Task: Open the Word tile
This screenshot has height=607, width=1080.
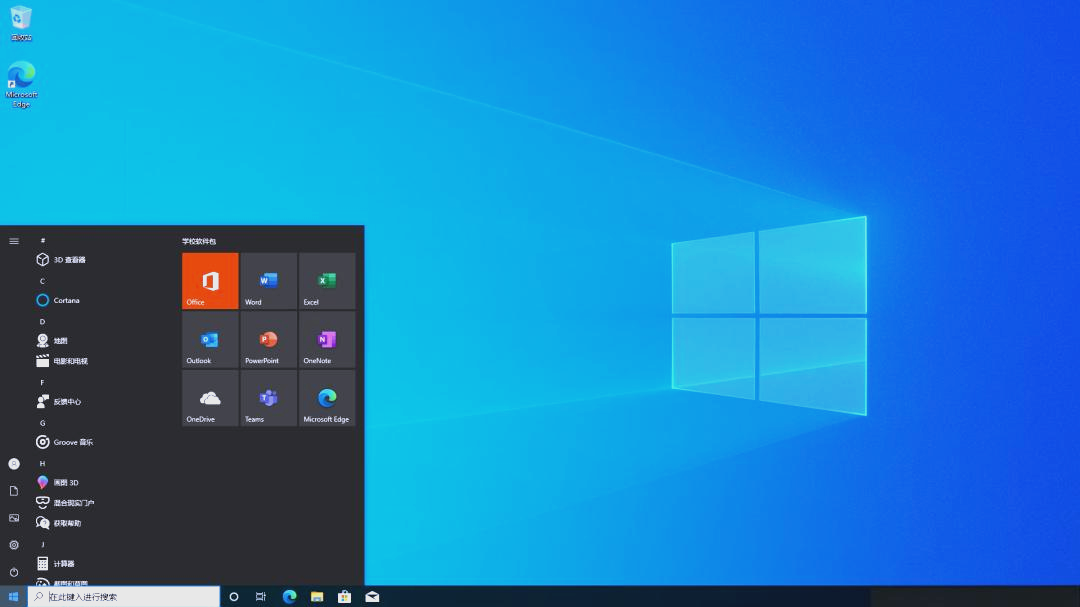Action: pos(267,281)
